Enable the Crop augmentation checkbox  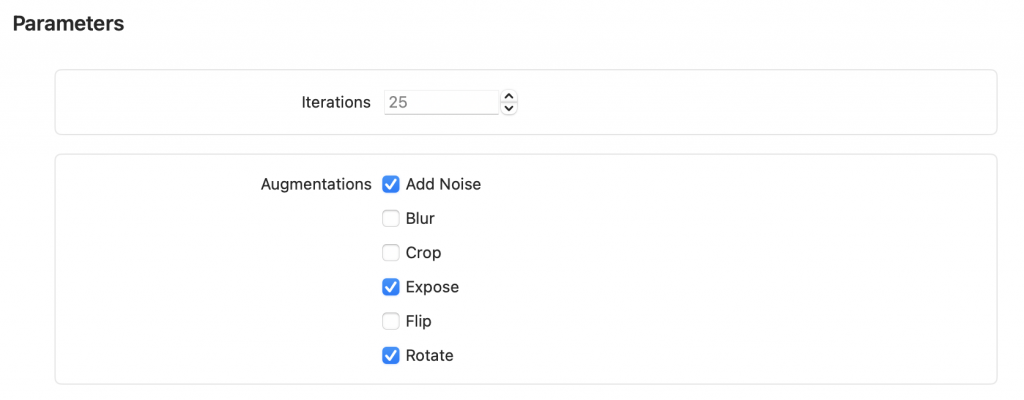[x=391, y=253]
